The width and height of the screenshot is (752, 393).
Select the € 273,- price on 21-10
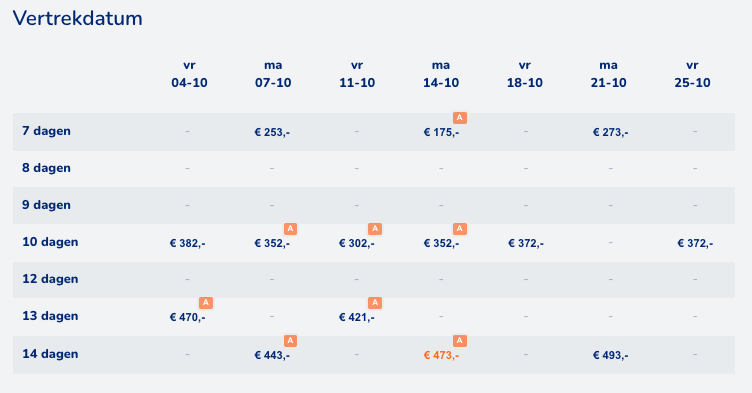pos(611,132)
